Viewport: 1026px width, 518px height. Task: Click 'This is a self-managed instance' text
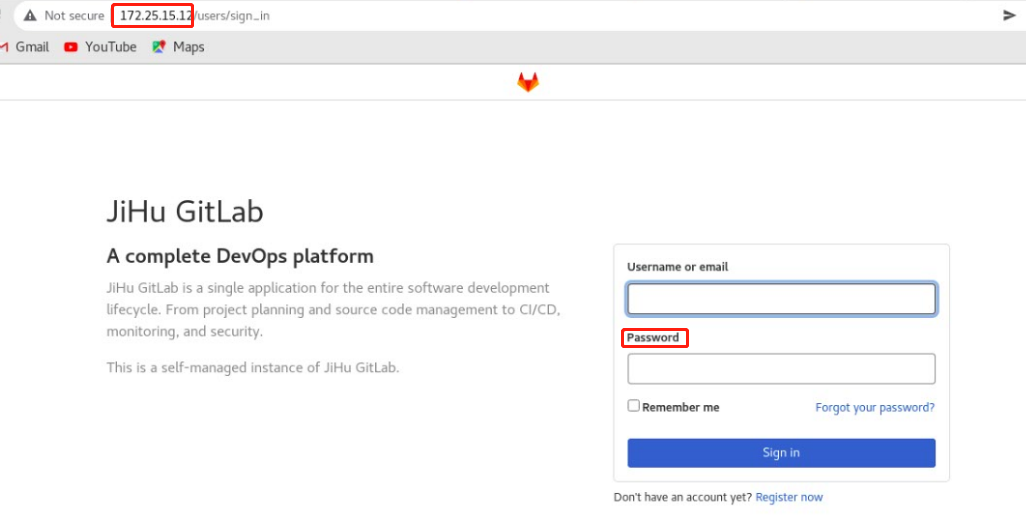(253, 368)
